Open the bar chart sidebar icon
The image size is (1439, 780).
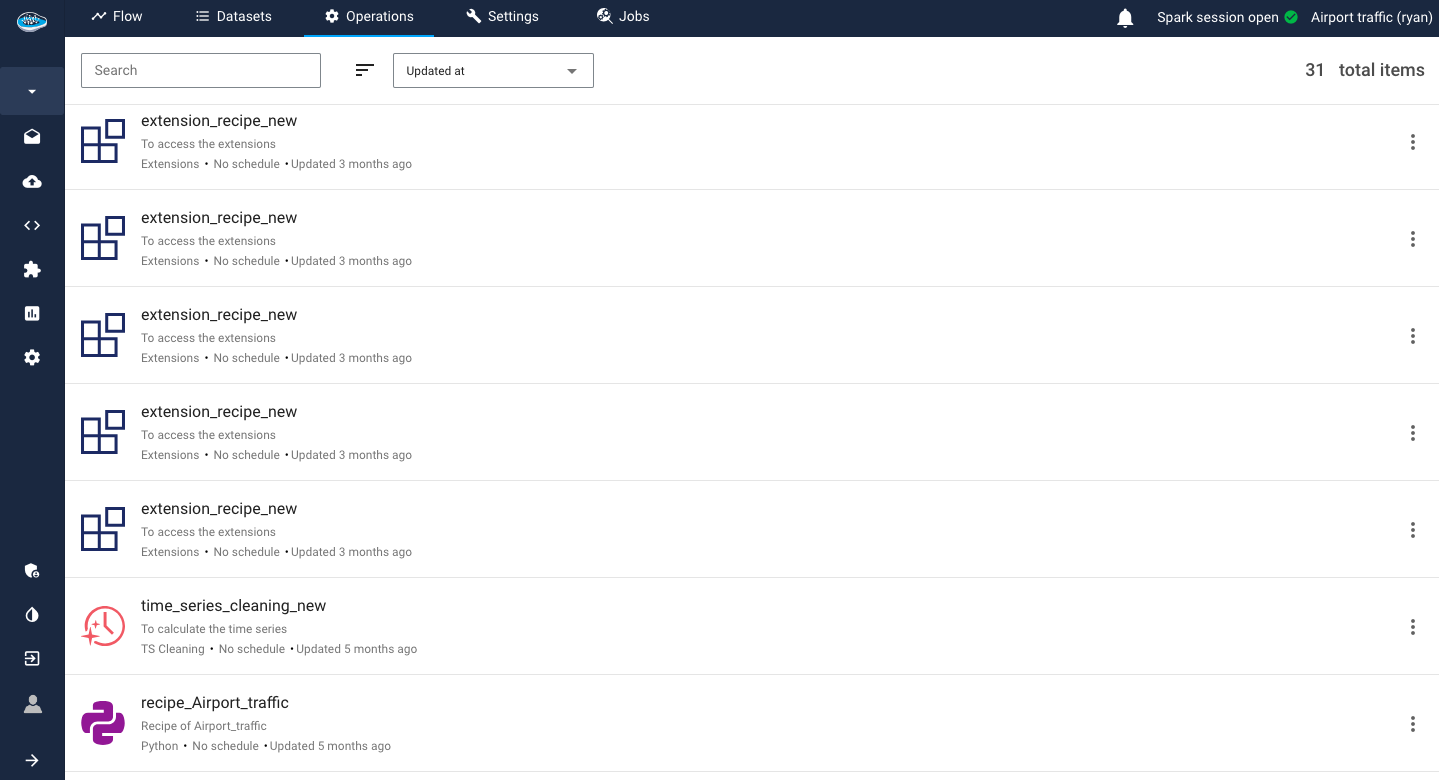click(x=32, y=313)
